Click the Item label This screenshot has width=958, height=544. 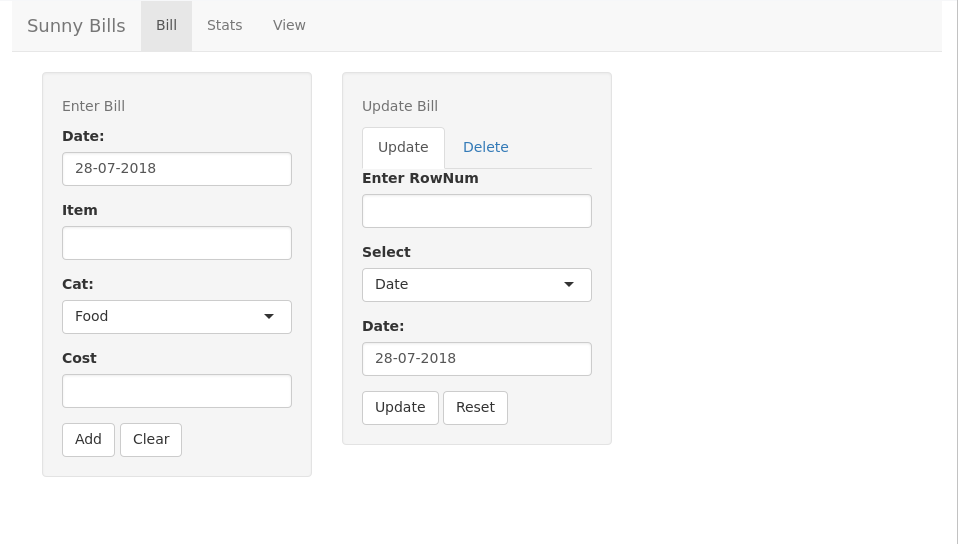(80, 210)
